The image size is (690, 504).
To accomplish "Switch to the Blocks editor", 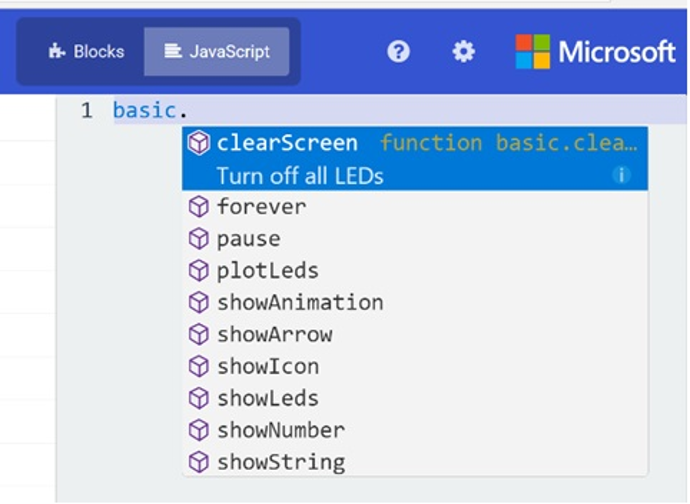I will (x=86, y=51).
